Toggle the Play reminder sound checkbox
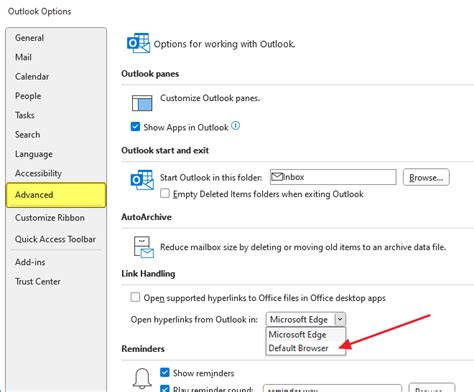 165,389
